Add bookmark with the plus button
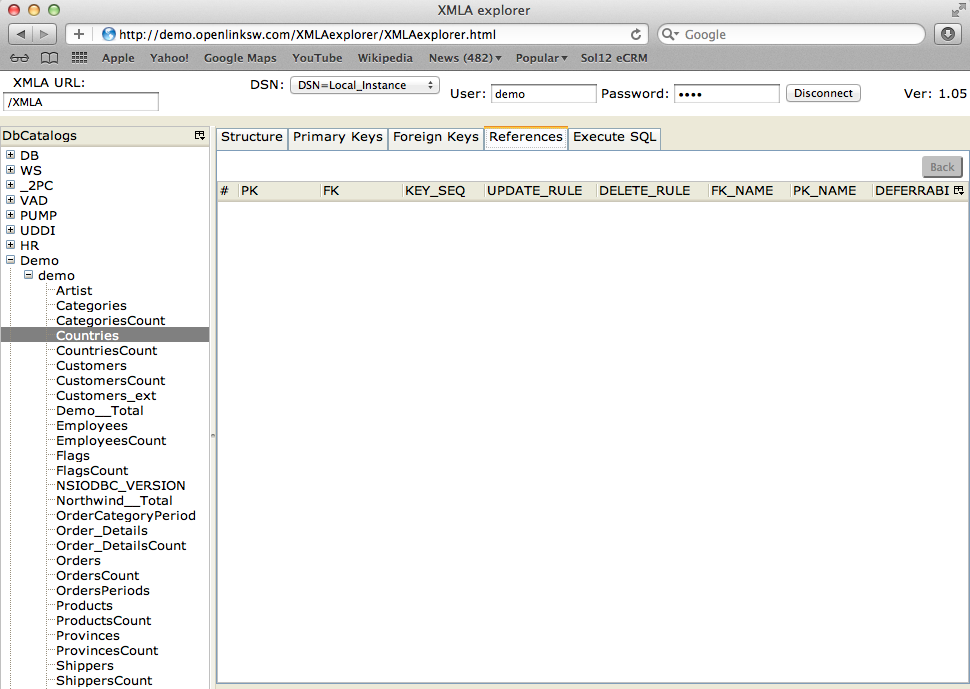 click(x=79, y=34)
